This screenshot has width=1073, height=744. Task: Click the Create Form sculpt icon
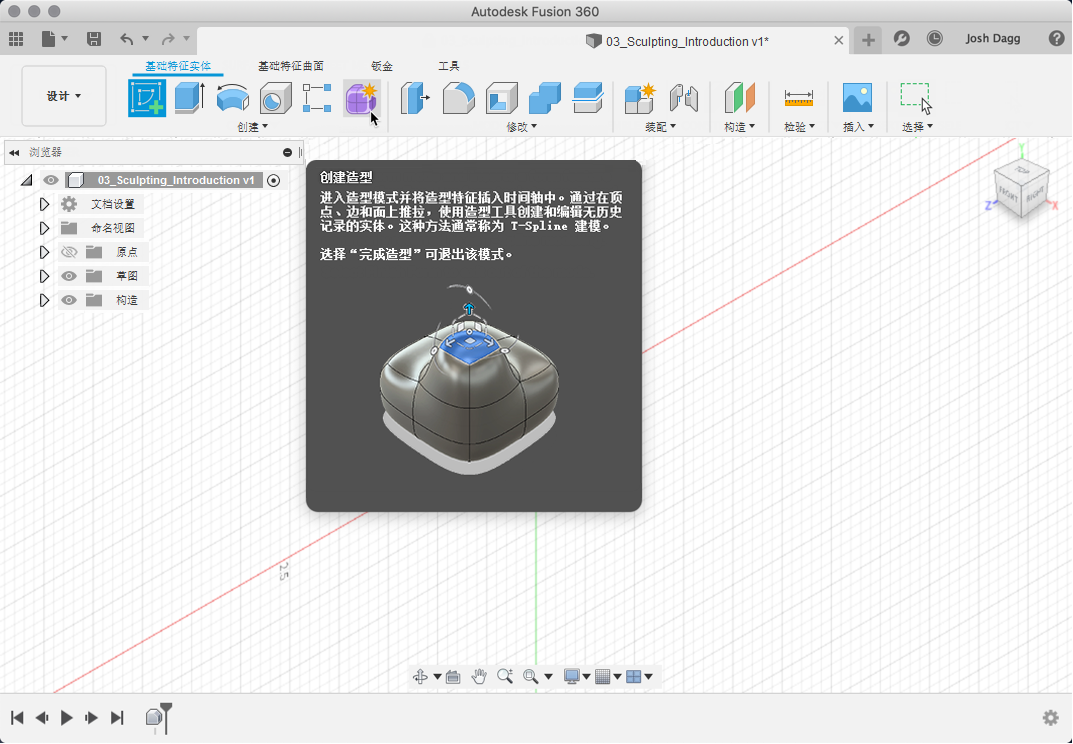[361, 98]
